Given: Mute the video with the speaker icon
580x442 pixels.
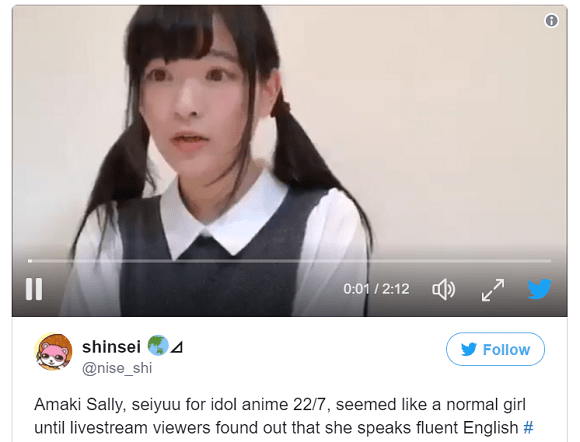Looking at the screenshot, I should click(444, 289).
